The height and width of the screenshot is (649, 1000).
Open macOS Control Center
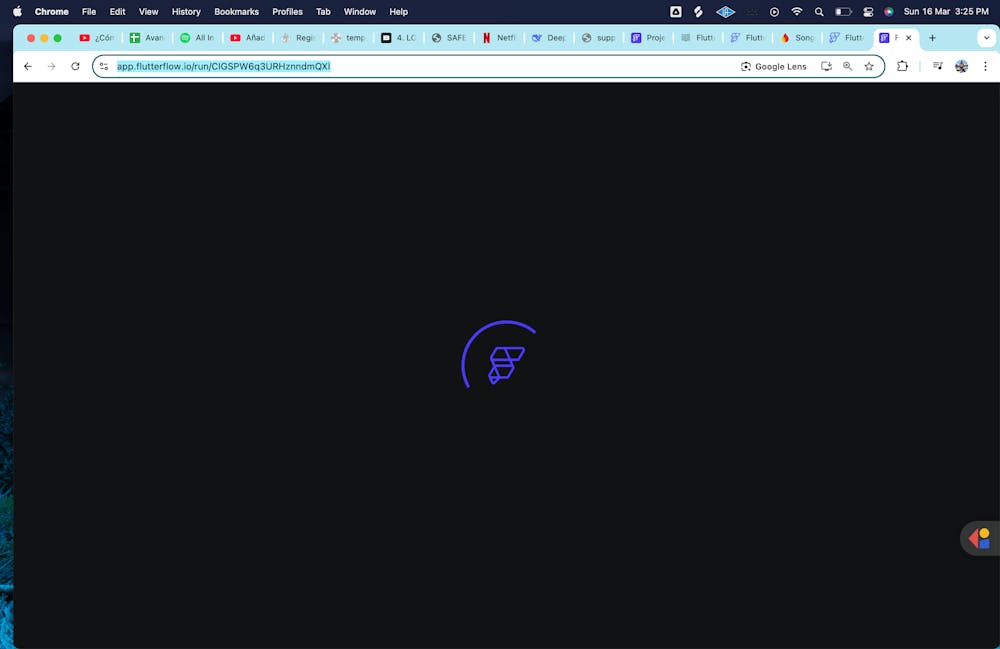(x=868, y=11)
